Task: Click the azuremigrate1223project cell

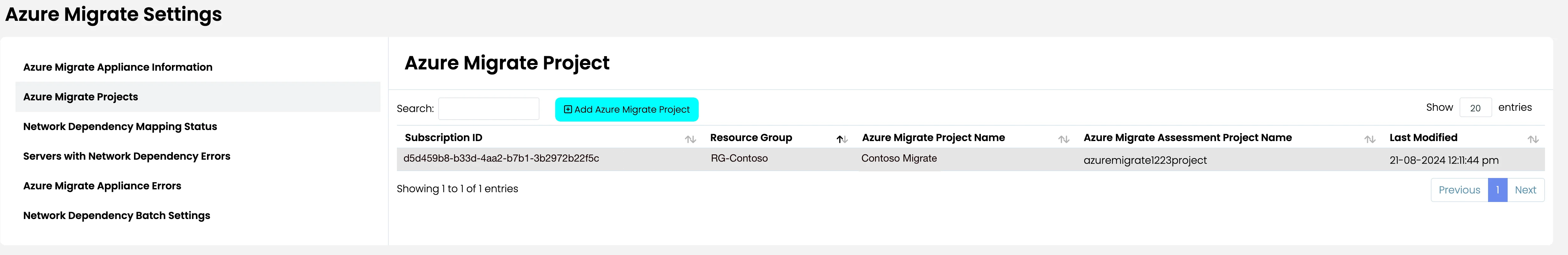Action: [x=1145, y=160]
